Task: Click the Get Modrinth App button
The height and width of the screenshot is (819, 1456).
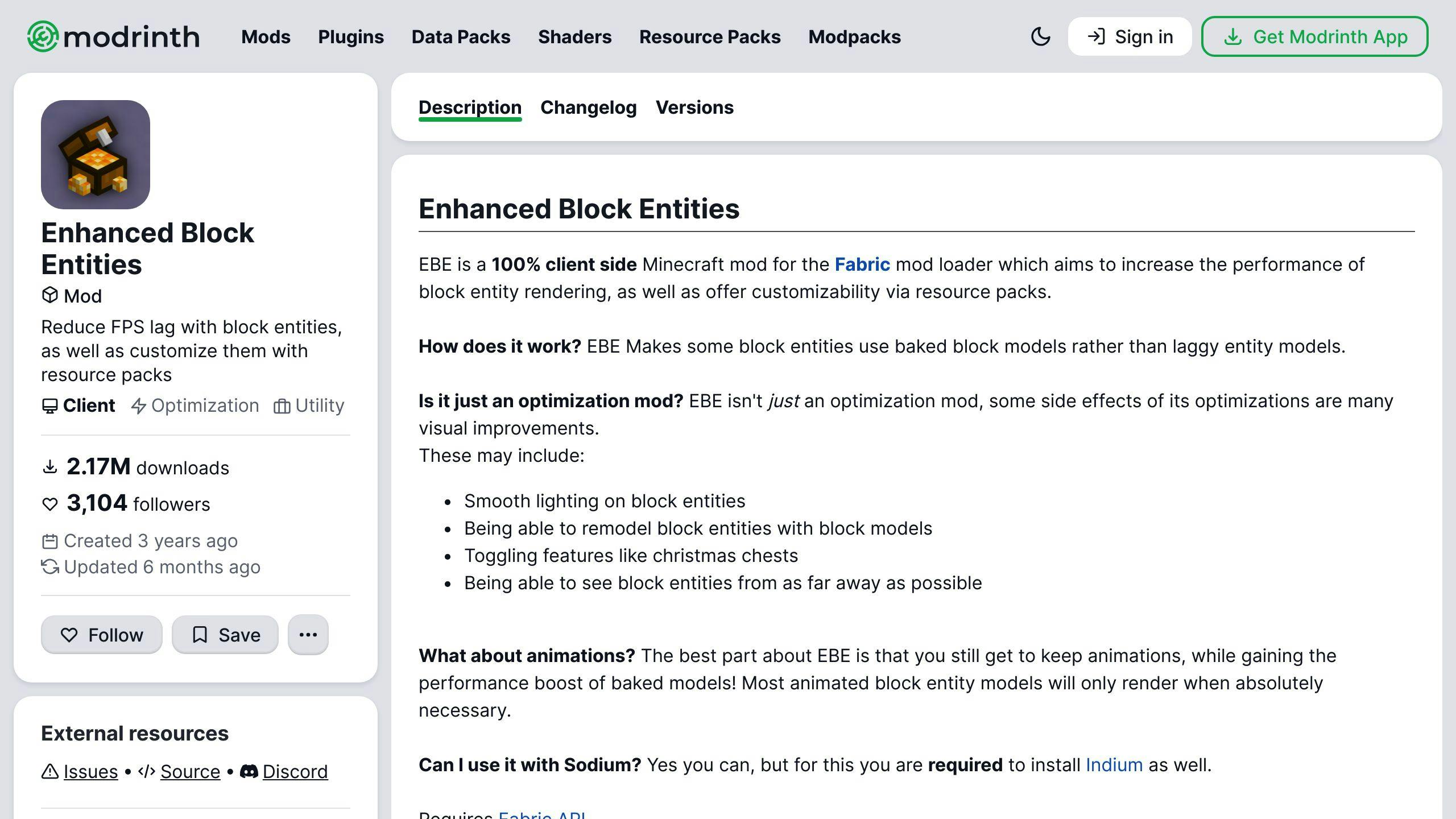Action: click(1314, 36)
